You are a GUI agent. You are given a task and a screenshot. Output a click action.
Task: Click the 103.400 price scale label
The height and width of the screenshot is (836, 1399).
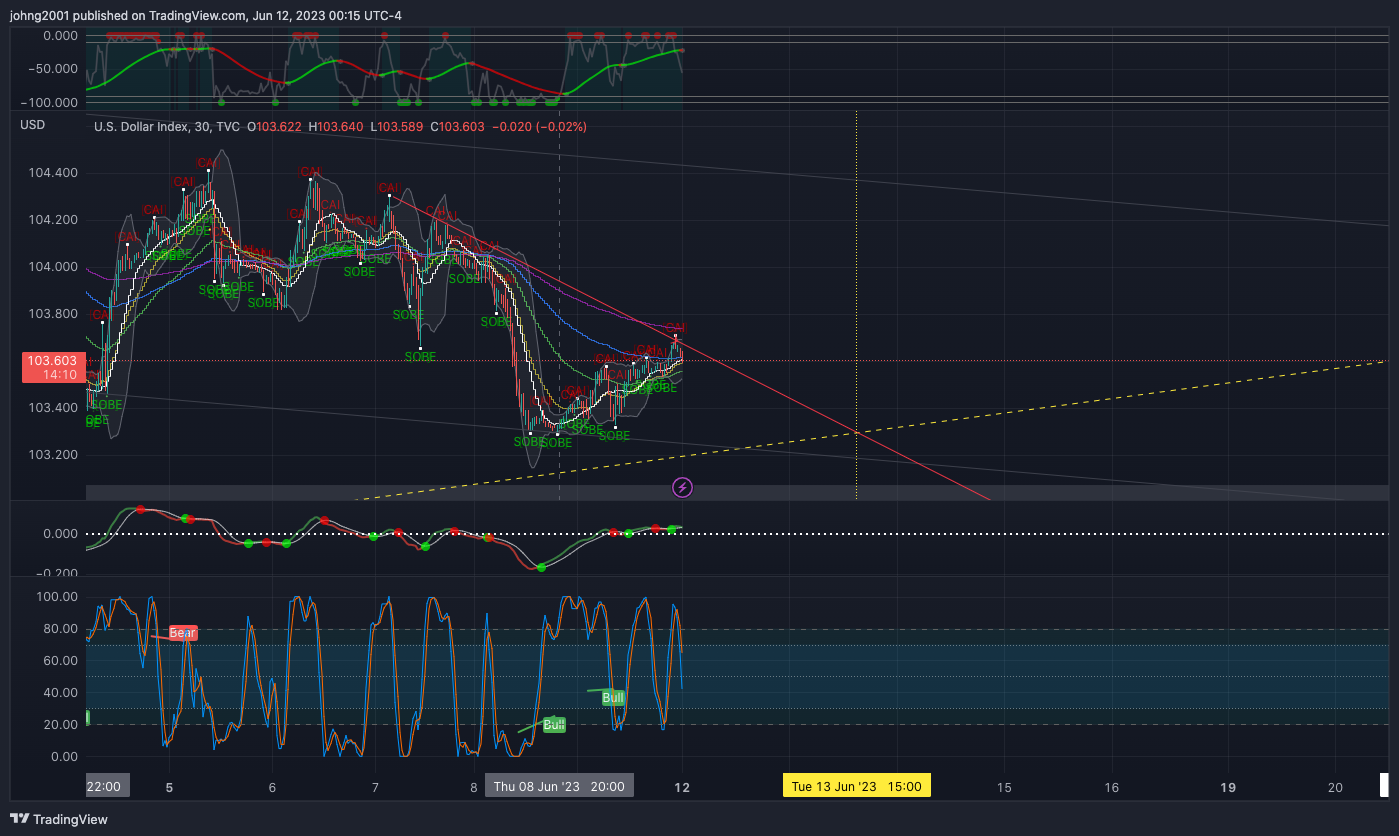[x=53, y=408]
